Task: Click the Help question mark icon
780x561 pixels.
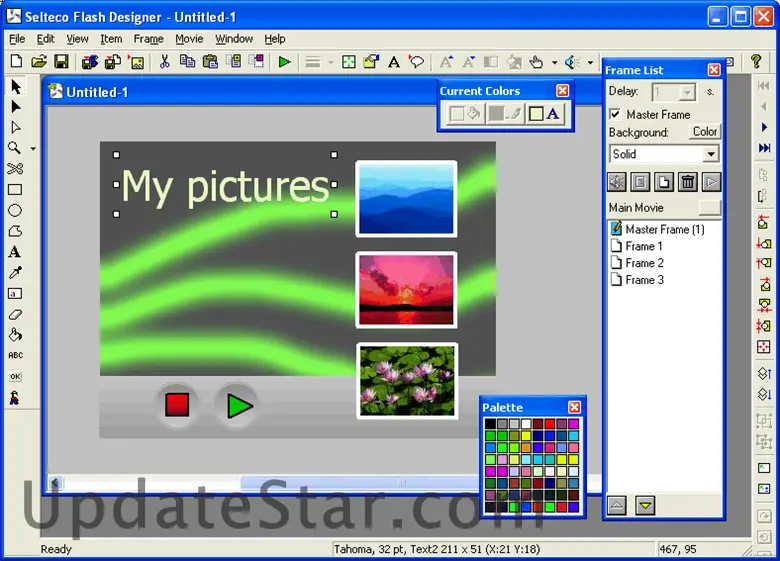Action: click(x=756, y=62)
